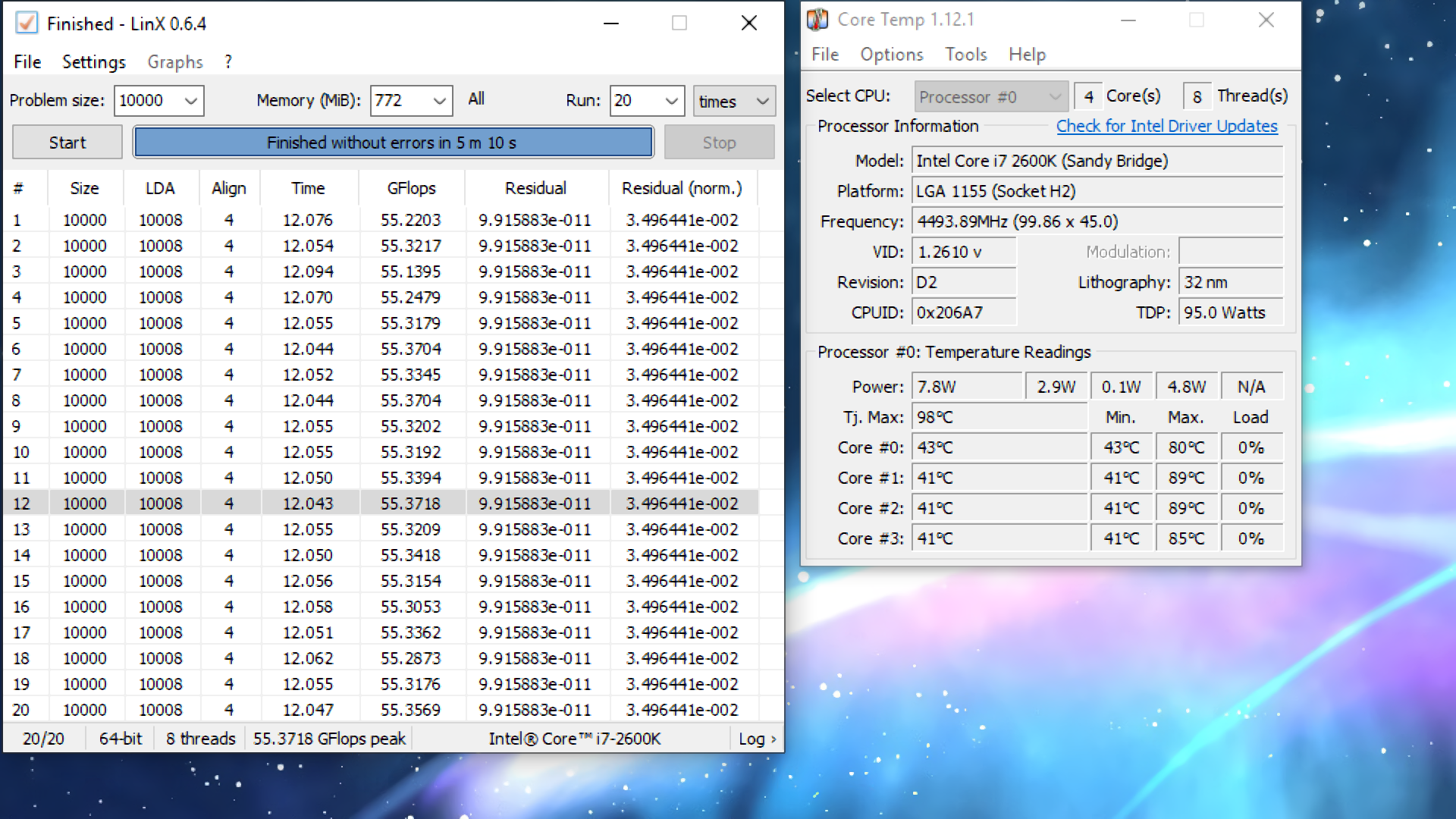
Task: Select highlighted result row 12
Action: (381, 504)
